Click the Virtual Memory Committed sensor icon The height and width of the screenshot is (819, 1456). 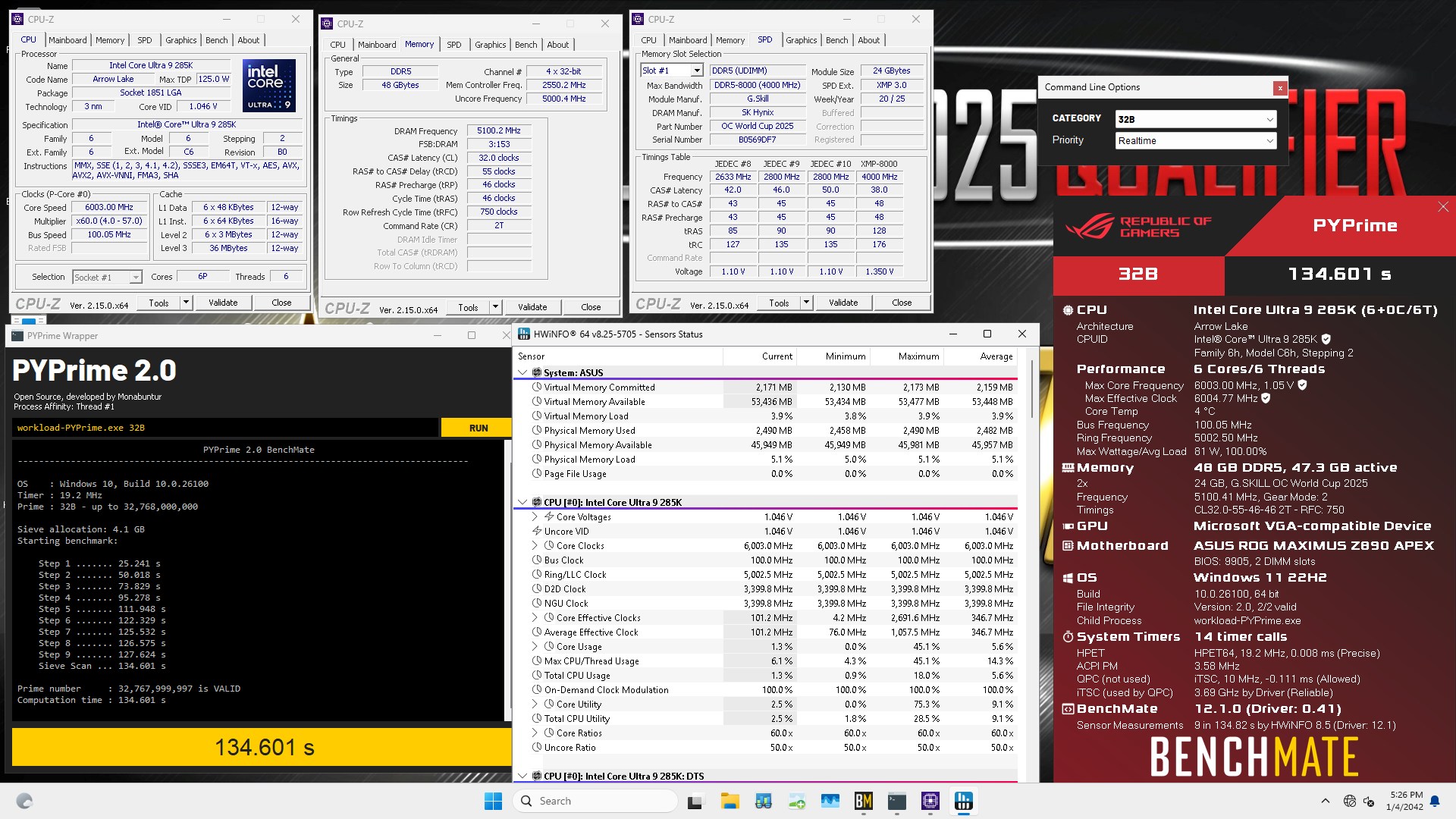pos(537,388)
